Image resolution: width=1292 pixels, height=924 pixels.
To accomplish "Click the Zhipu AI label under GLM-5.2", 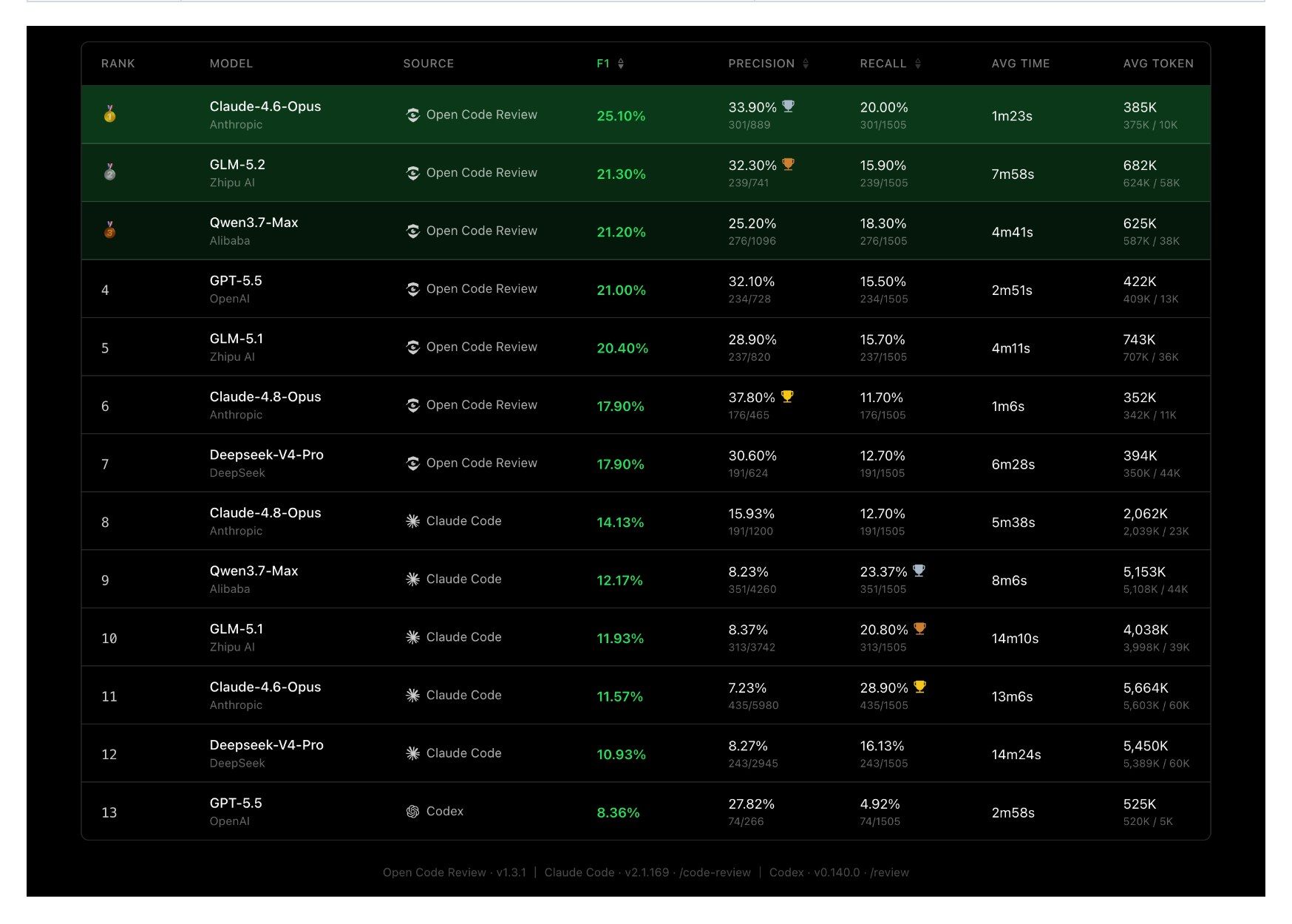I will click(232, 183).
